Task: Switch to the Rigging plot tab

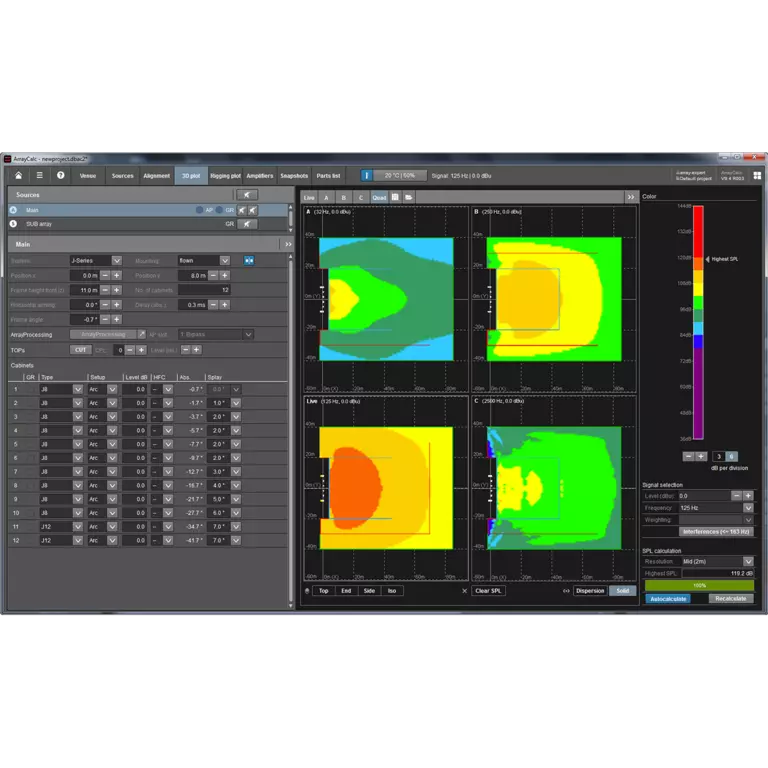Action: [223, 175]
